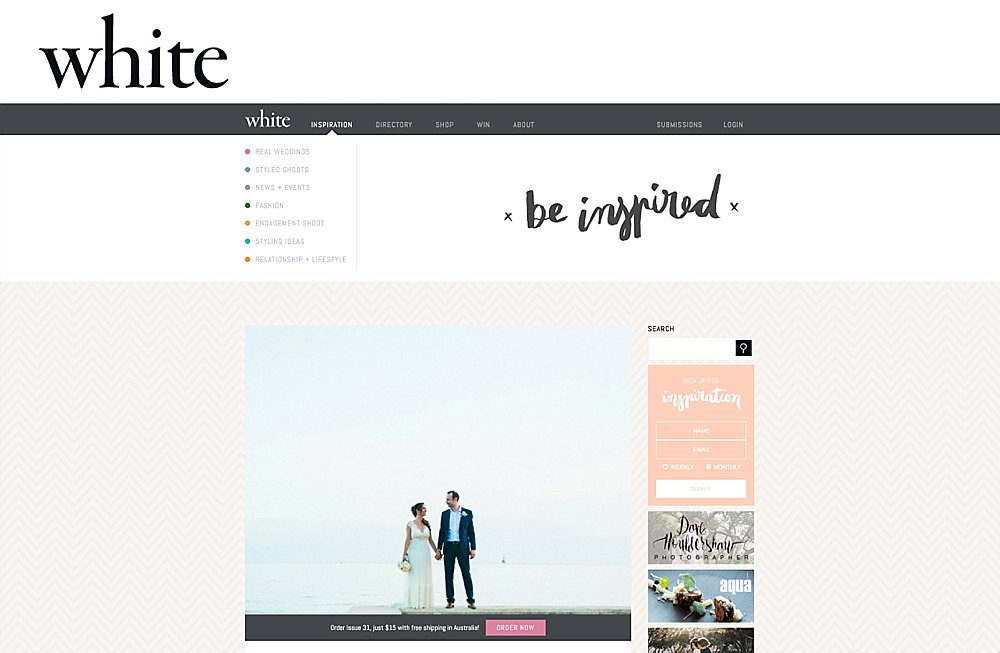The width and height of the screenshot is (1000, 653).
Task: Go to the Win page
Action: 483,125
